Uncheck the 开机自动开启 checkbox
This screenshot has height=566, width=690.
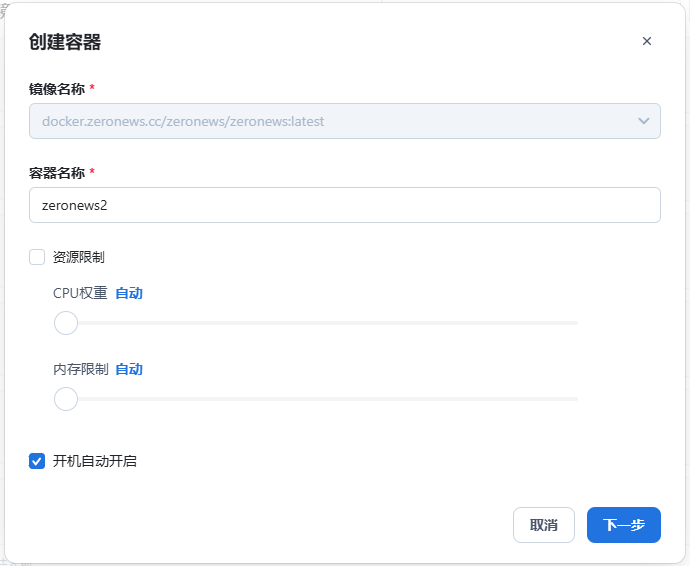click(37, 461)
